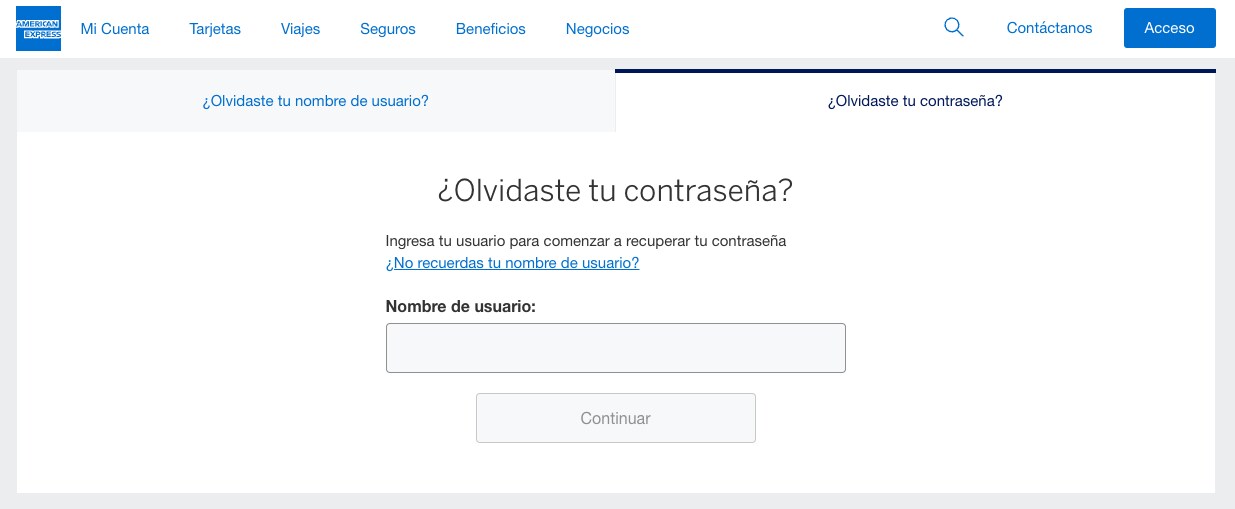Focus the Nombre de usuario text field
Viewport: 1235px width, 509px height.
[x=615, y=348]
